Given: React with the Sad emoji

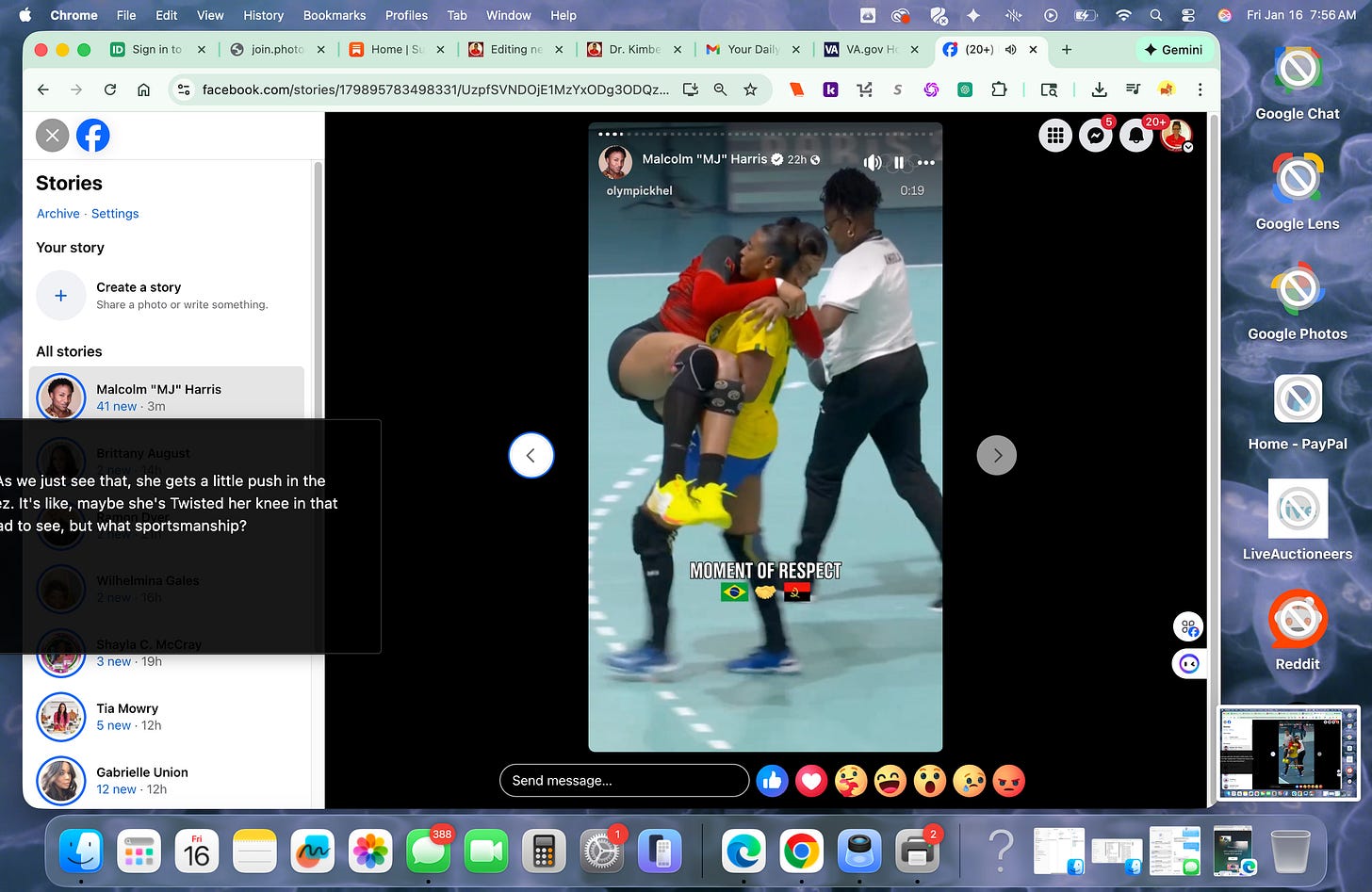Looking at the screenshot, I should (970, 781).
